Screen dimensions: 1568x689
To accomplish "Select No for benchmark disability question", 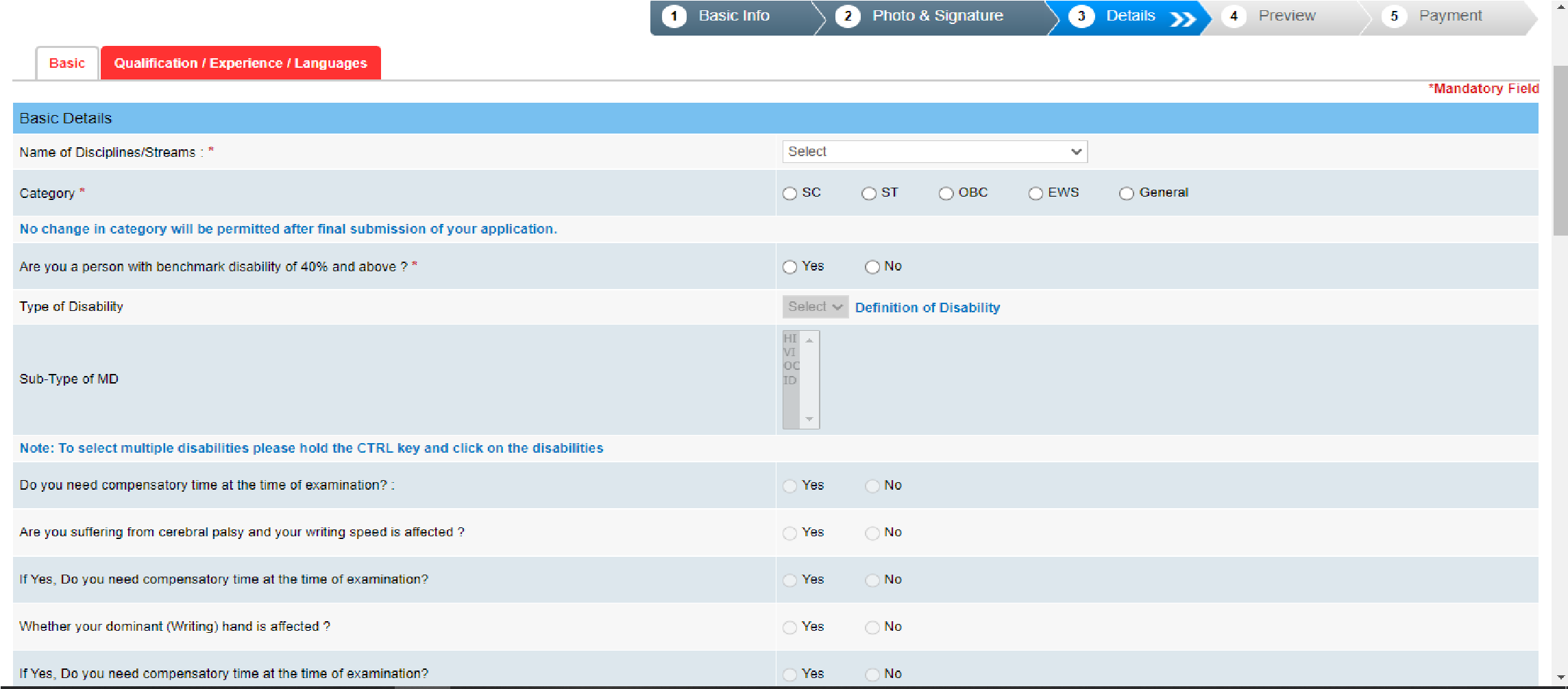I will point(872,267).
